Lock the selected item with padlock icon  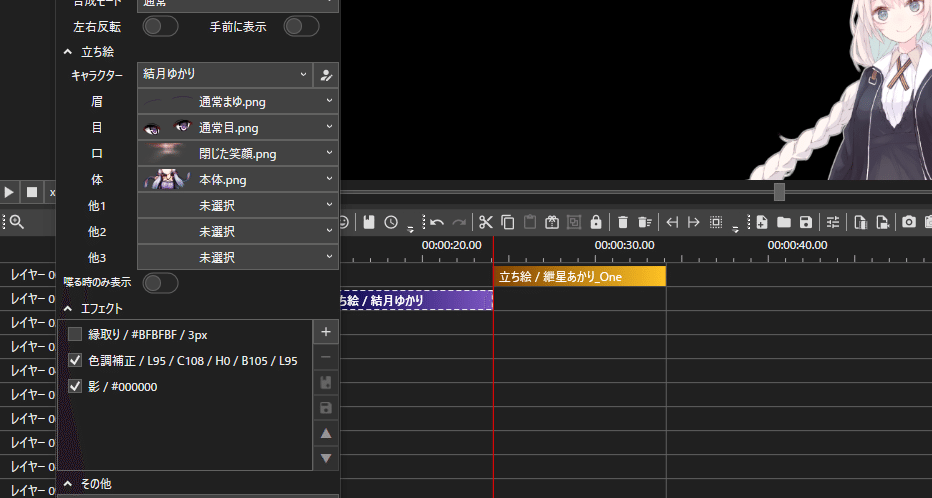596,222
